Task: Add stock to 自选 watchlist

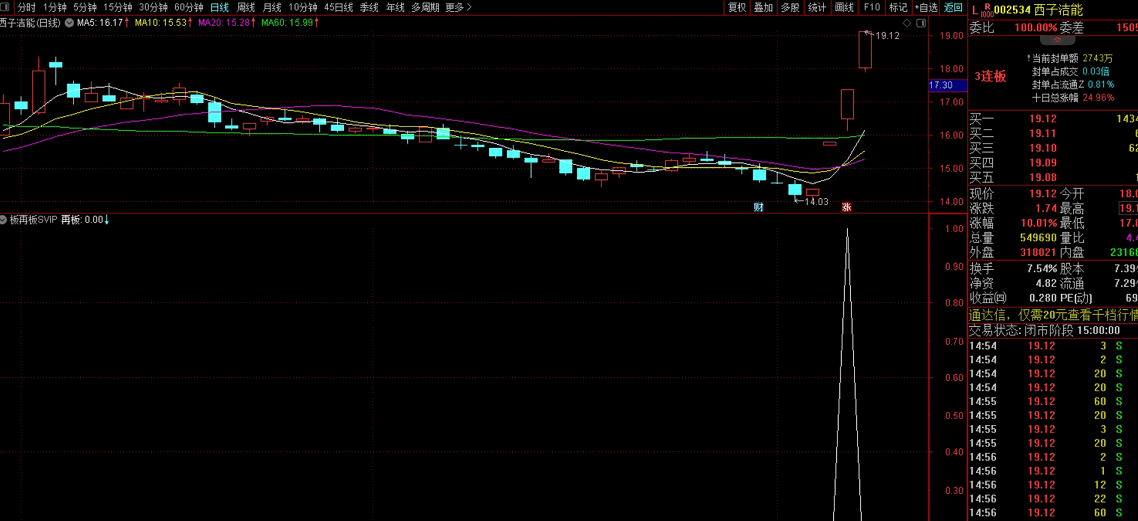Action: [926, 7]
